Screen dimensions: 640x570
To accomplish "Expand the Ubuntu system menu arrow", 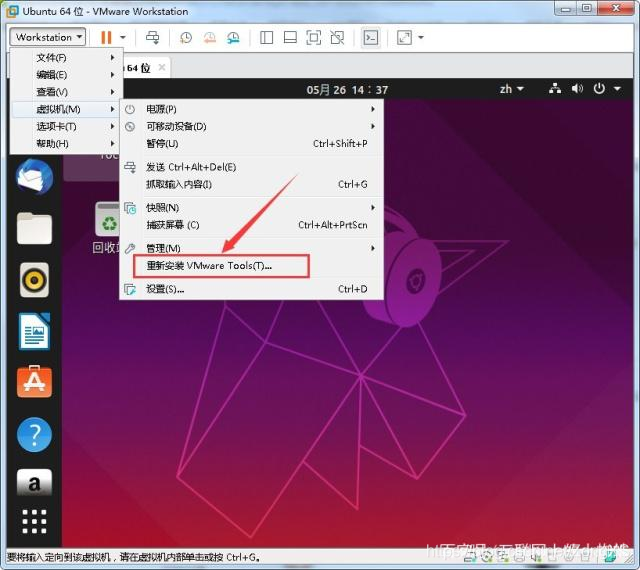I will coord(617,89).
